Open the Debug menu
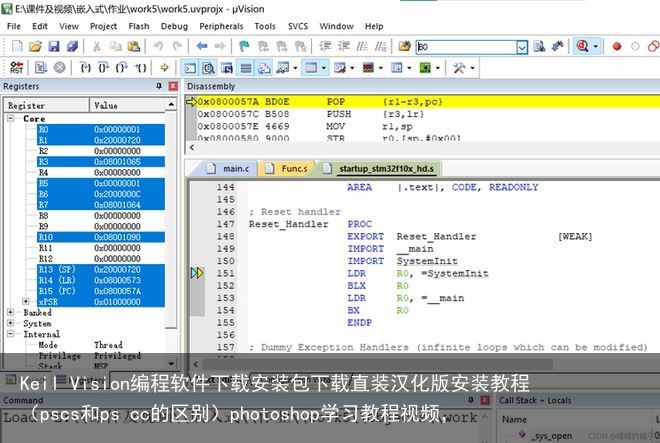The width and height of the screenshot is (660, 443). 174,26
